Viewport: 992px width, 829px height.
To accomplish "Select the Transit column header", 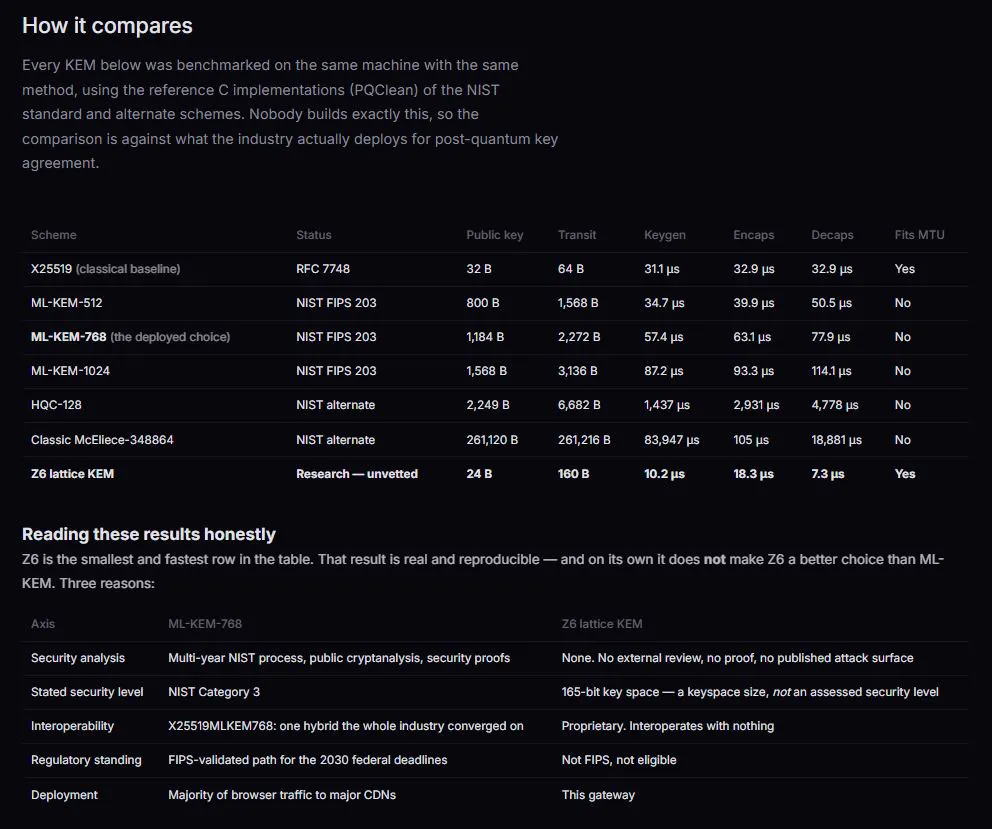I will click(577, 235).
